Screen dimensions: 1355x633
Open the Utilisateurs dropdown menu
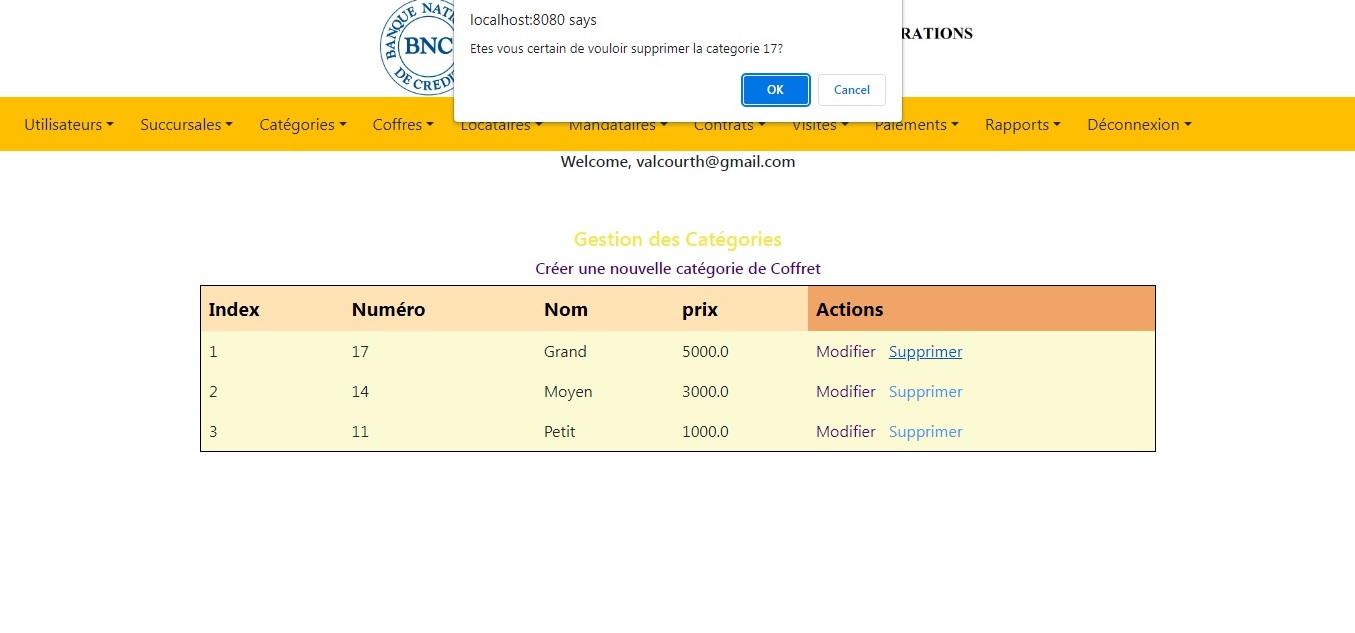click(68, 125)
